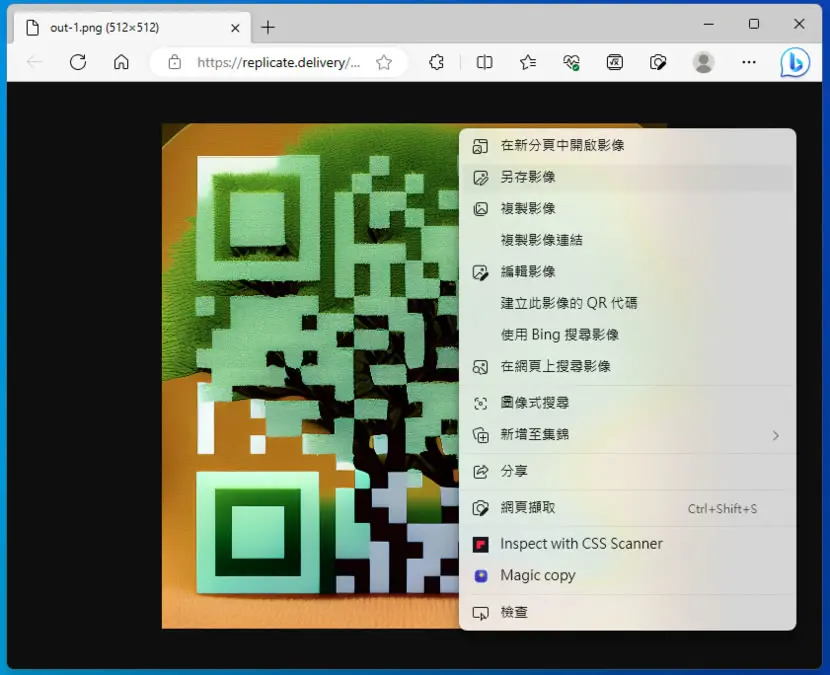Open the Extensions puzzle icon

pyautogui.click(x=436, y=62)
